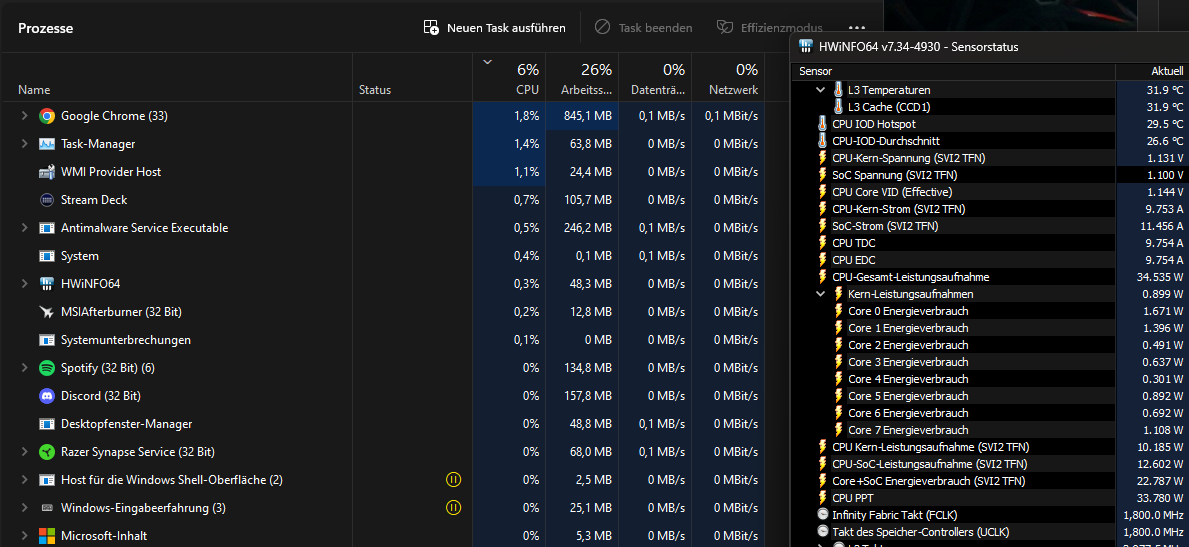The image size is (1189, 547).
Task: Select the L3 Cache (CCD1) row
Action: coord(990,107)
